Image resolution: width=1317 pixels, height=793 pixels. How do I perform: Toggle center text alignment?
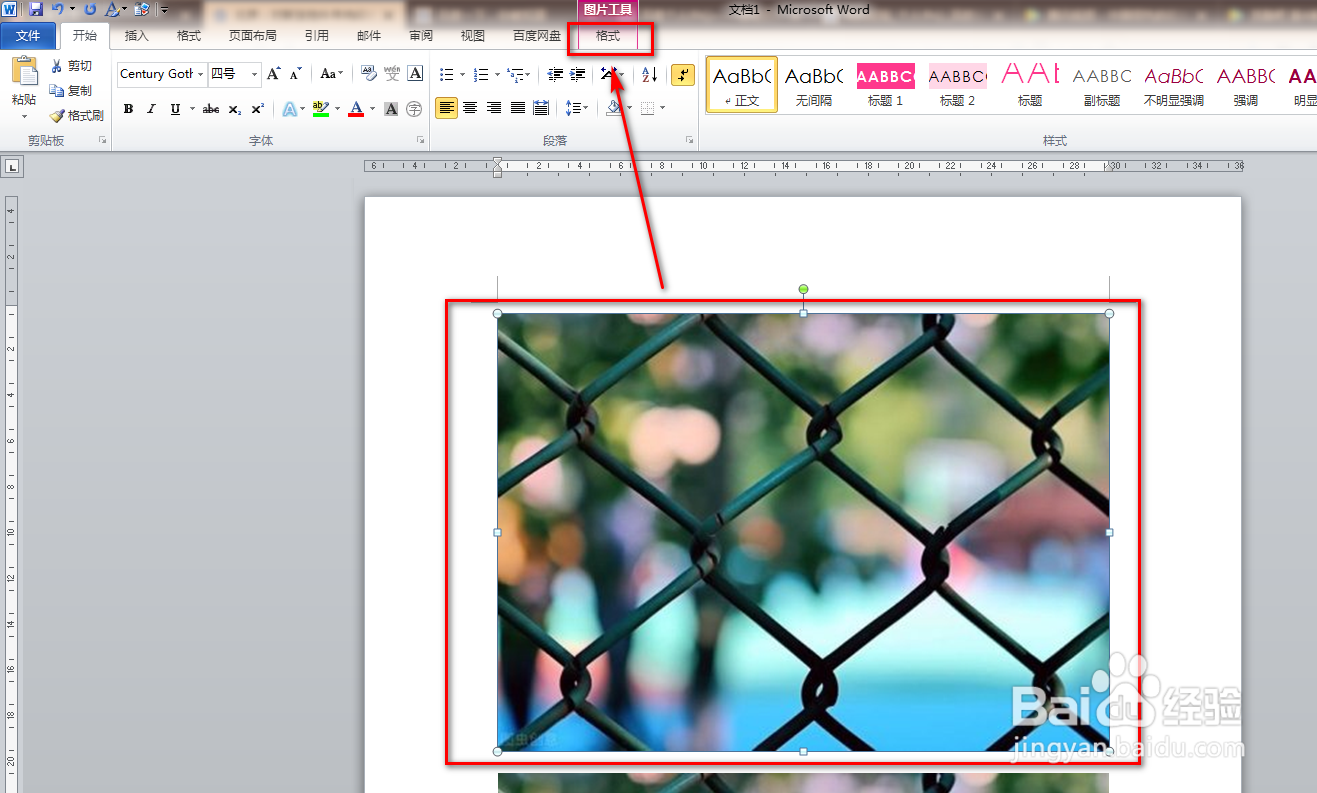point(470,108)
